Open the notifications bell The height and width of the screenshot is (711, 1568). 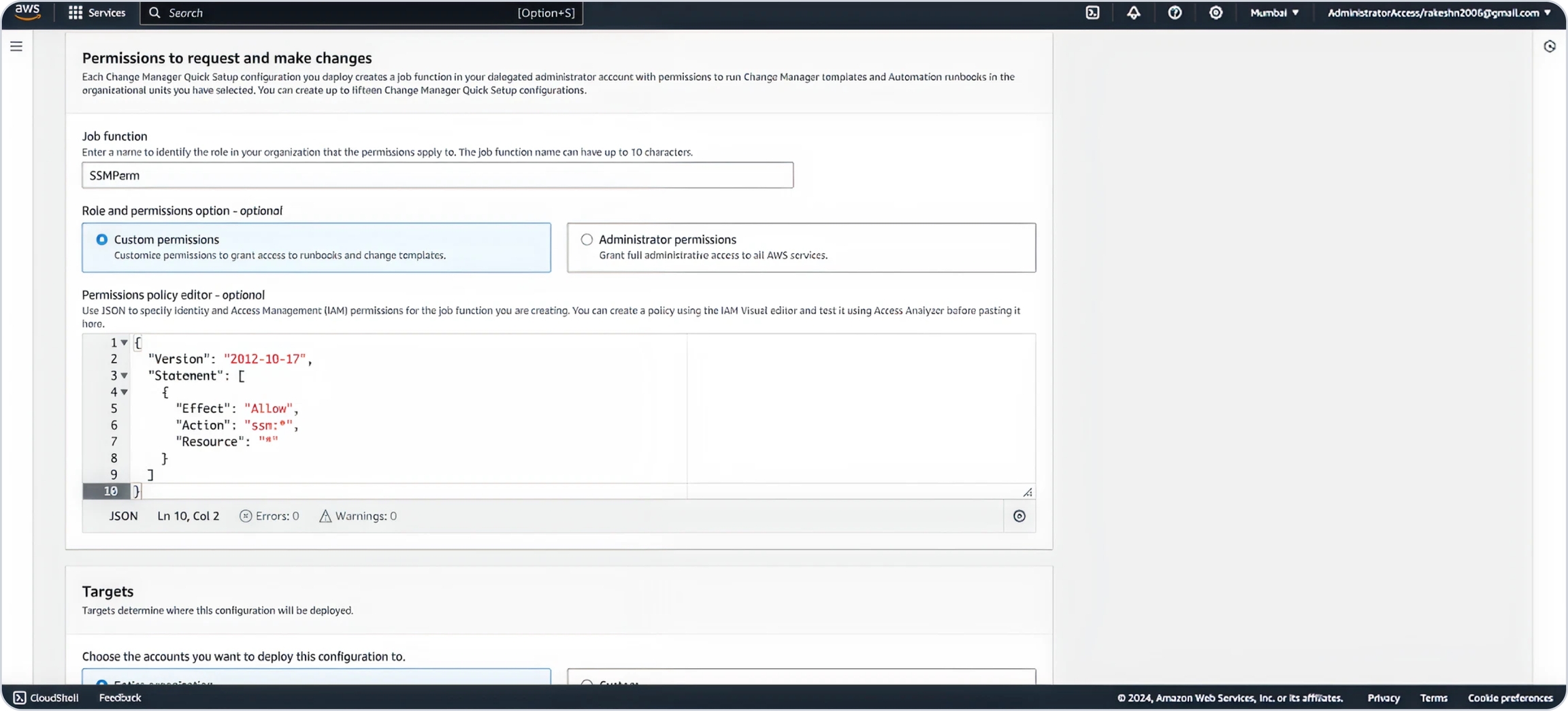tap(1133, 13)
